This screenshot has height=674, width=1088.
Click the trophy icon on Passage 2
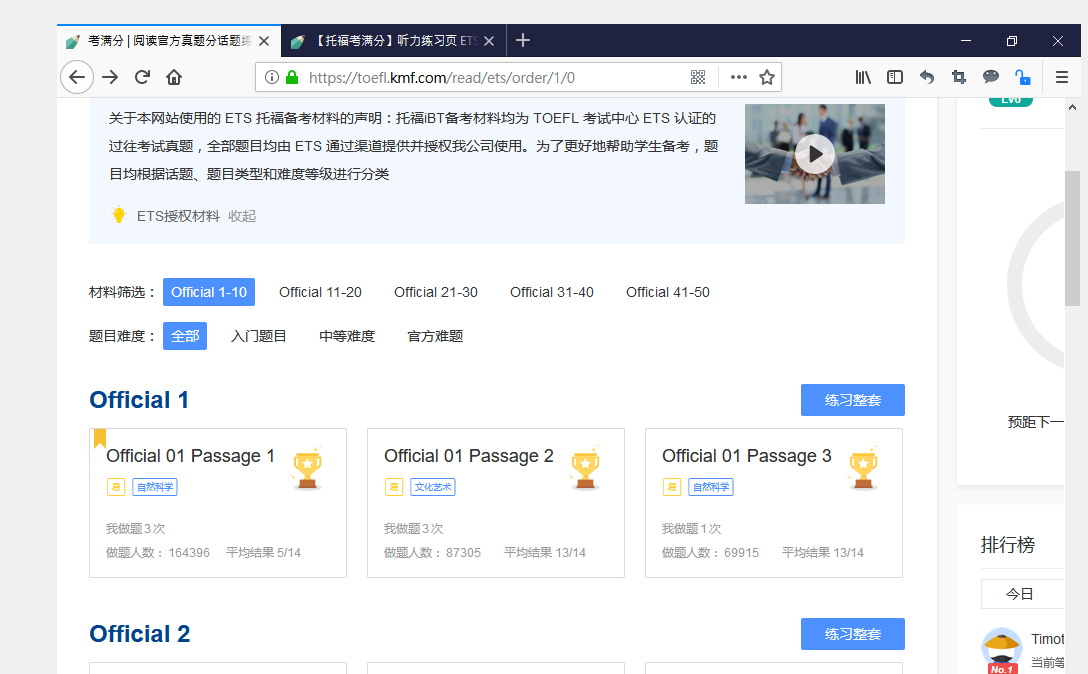[585, 469]
